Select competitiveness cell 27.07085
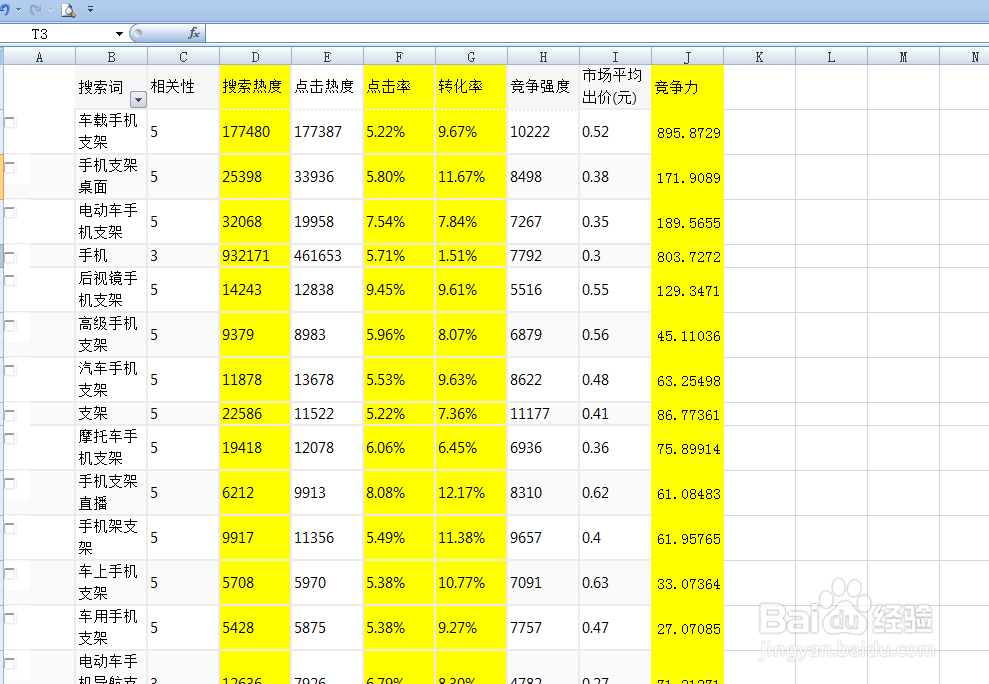The height and width of the screenshot is (684, 989). click(x=687, y=627)
